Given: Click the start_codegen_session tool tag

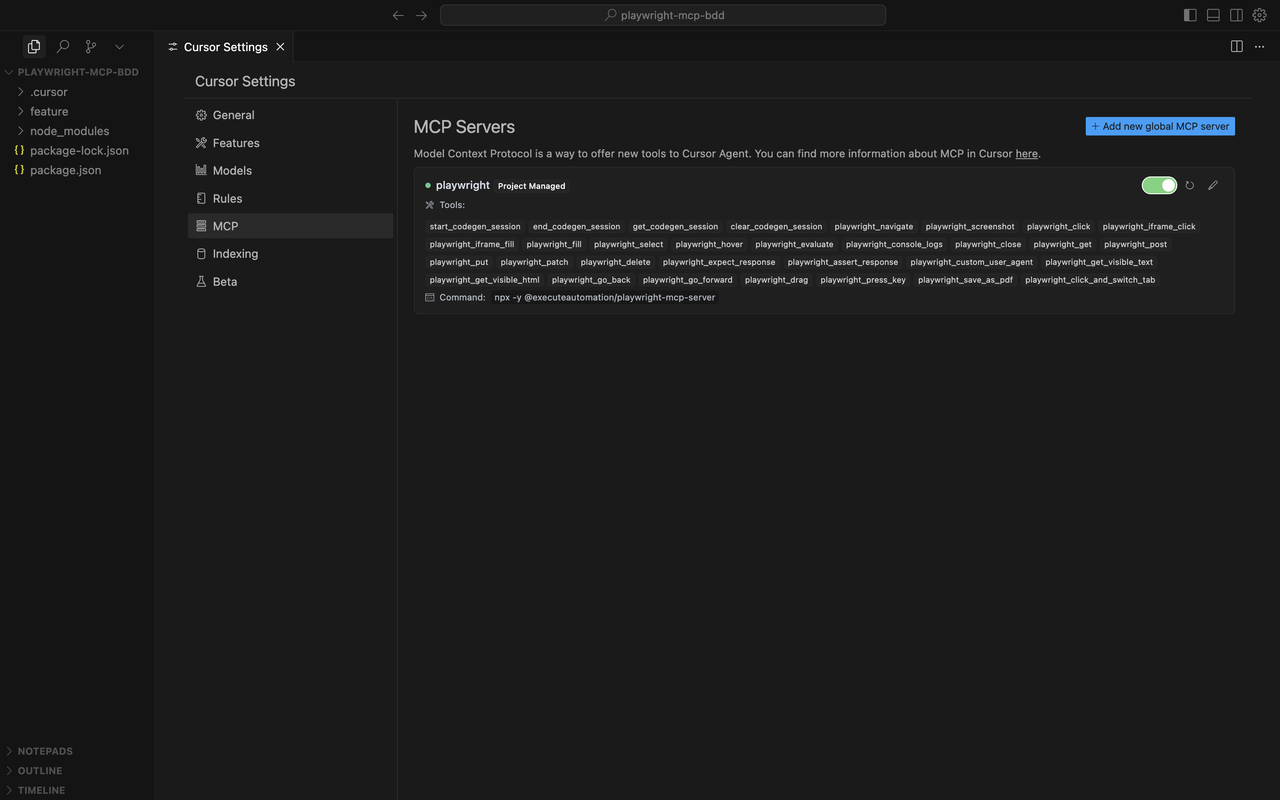Looking at the screenshot, I should tap(475, 227).
